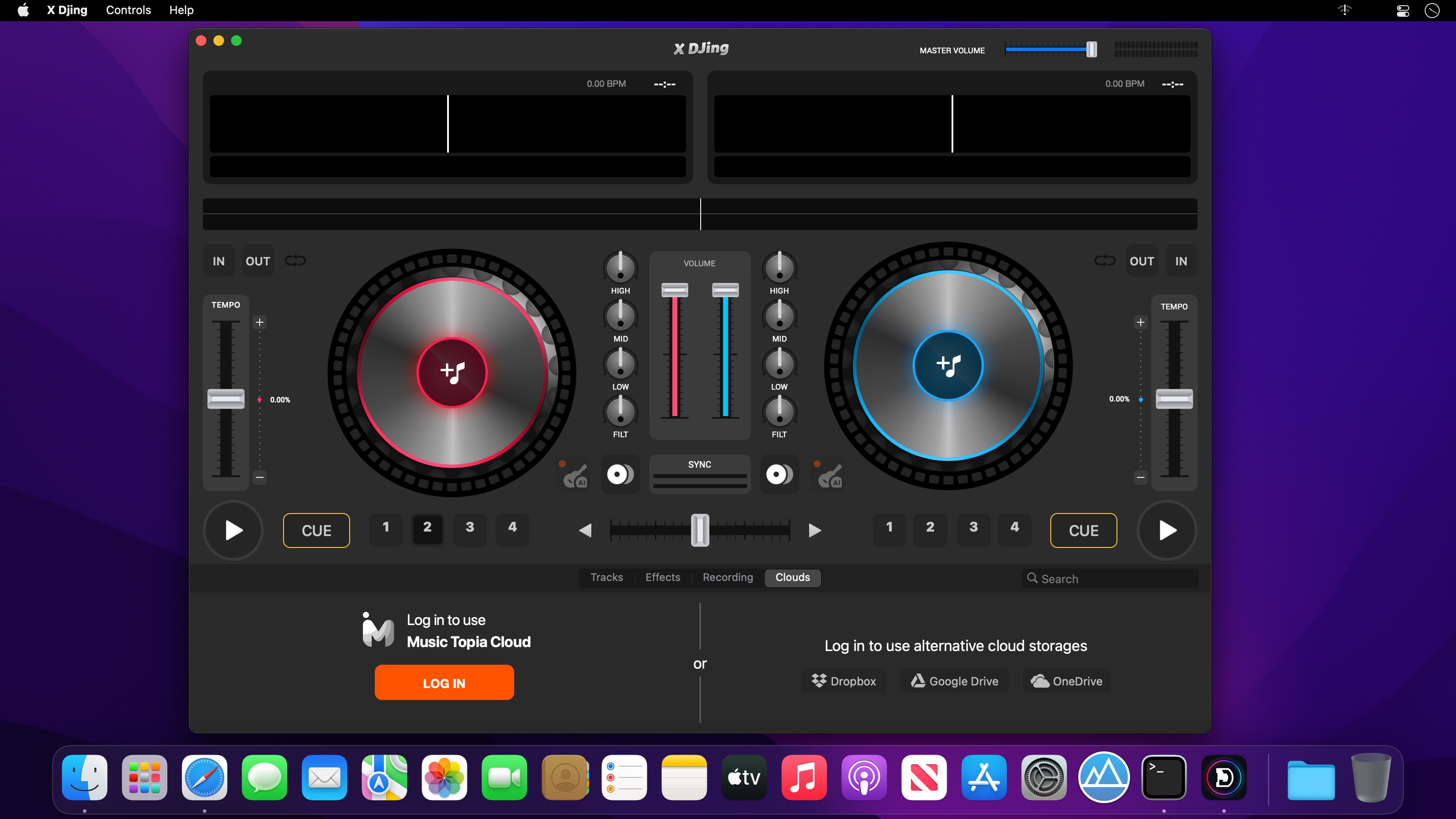Click the left deck FILT knob
The width and height of the screenshot is (1456, 819).
click(x=620, y=411)
